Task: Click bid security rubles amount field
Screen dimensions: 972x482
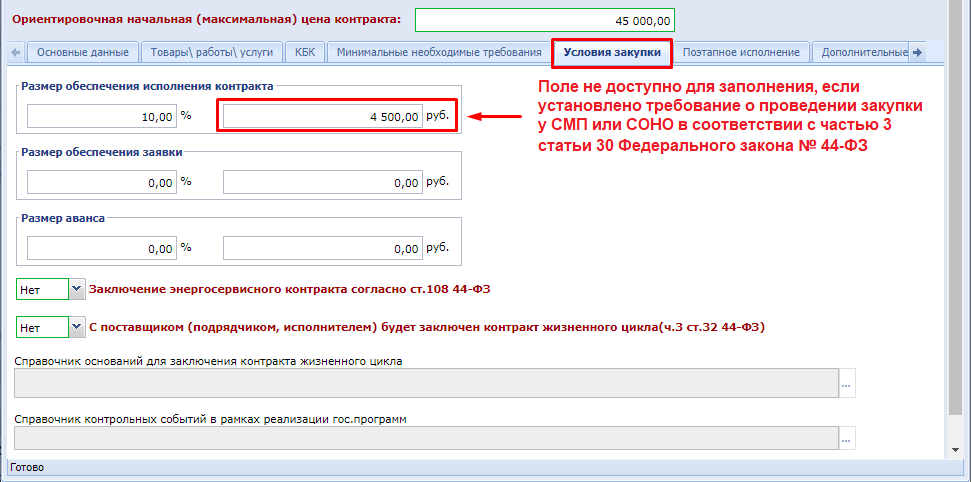Action: click(x=322, y=183)
